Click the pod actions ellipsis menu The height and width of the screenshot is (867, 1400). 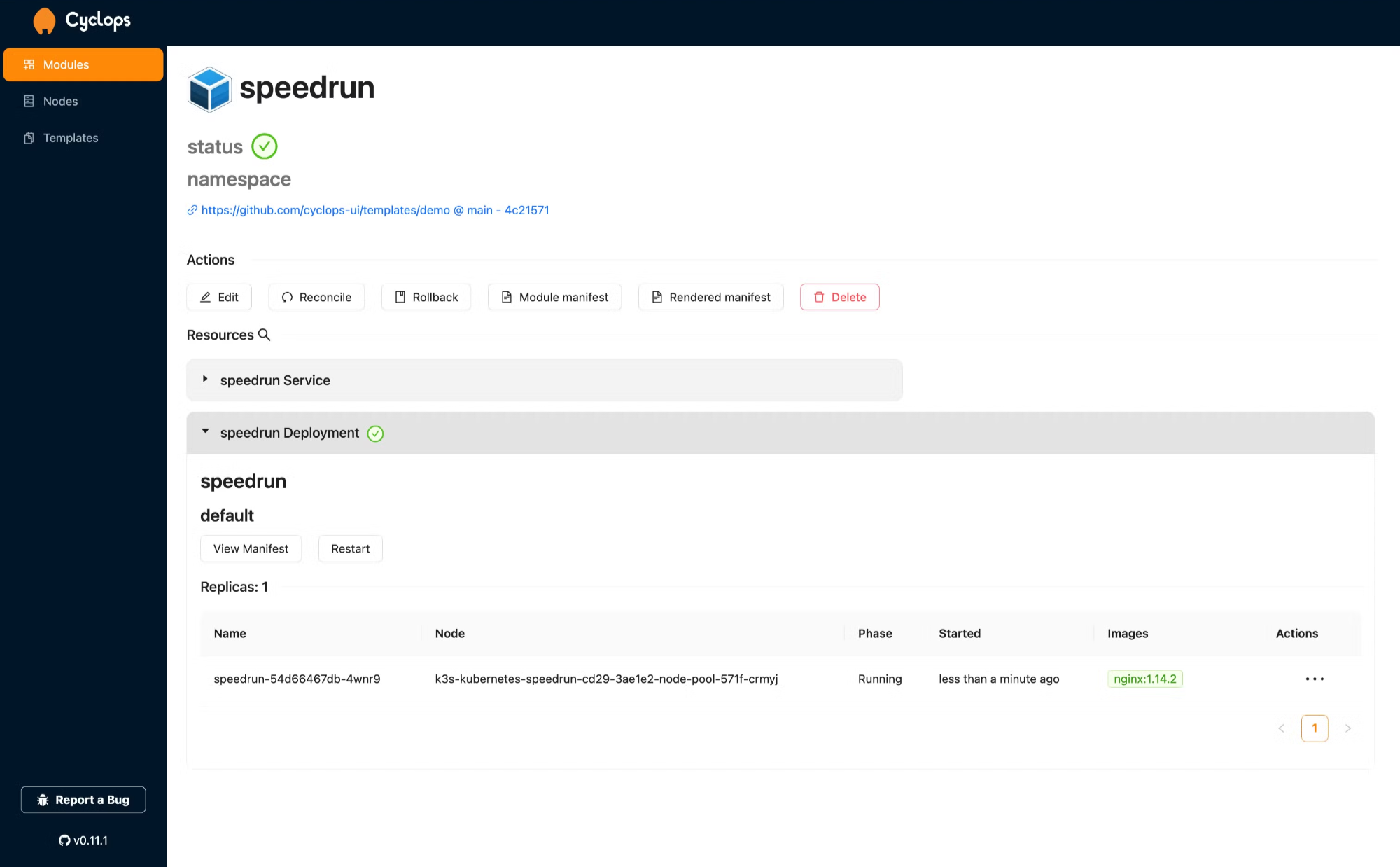pos(1313,678)
